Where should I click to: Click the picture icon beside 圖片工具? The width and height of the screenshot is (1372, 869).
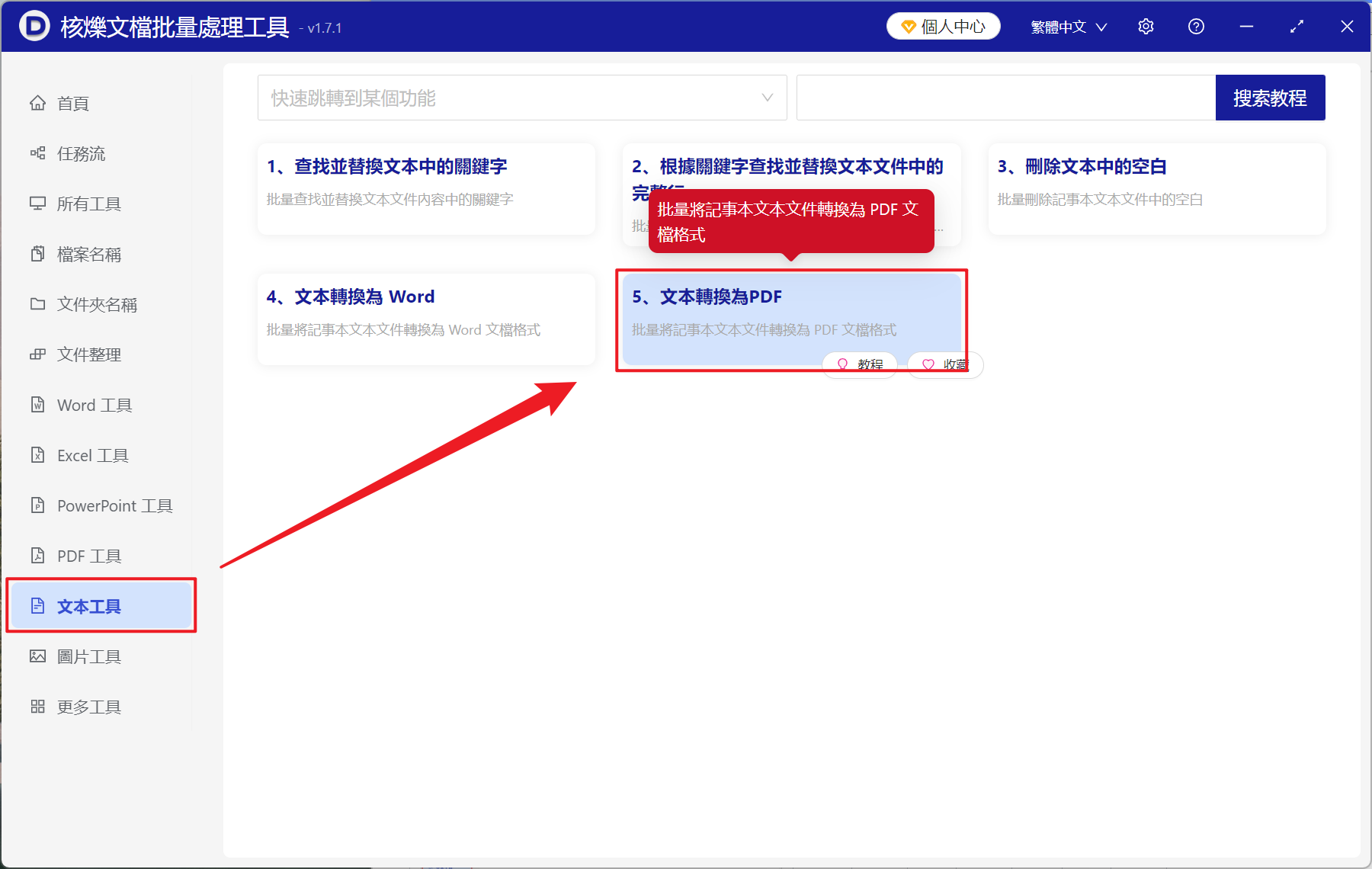pos(37,656)
